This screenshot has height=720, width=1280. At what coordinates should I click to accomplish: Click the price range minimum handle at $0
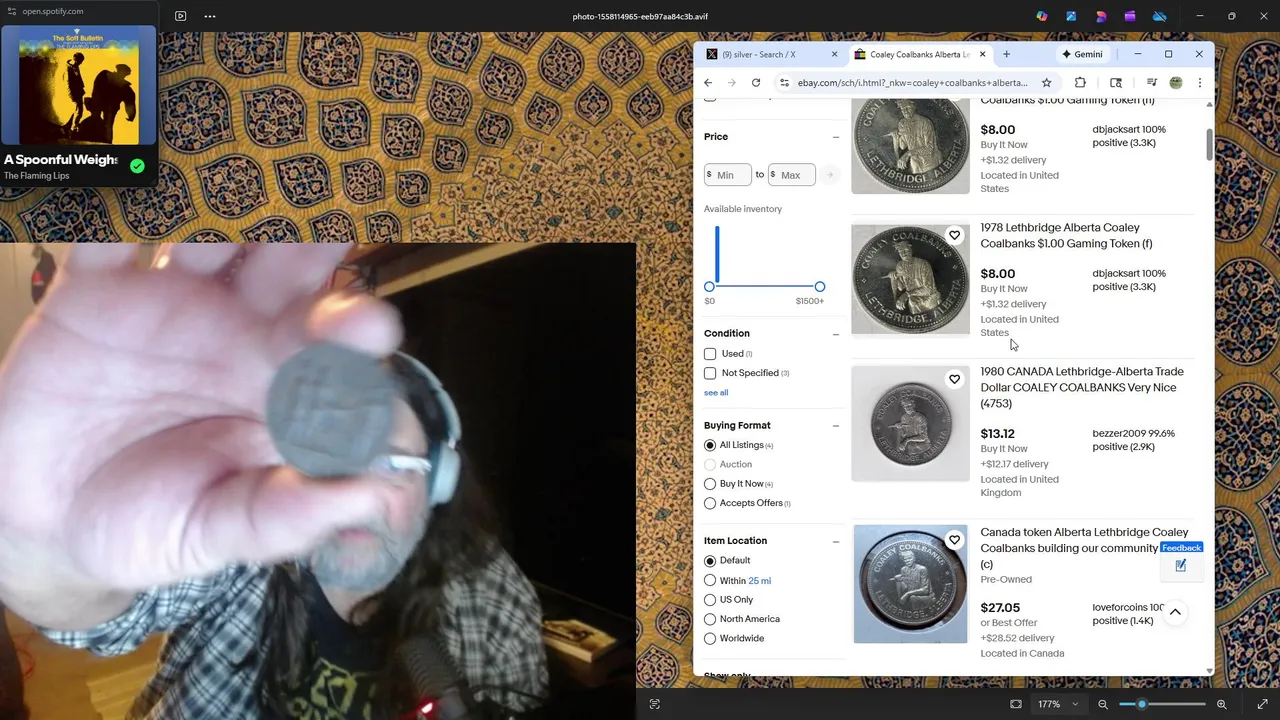click(709, 287)
